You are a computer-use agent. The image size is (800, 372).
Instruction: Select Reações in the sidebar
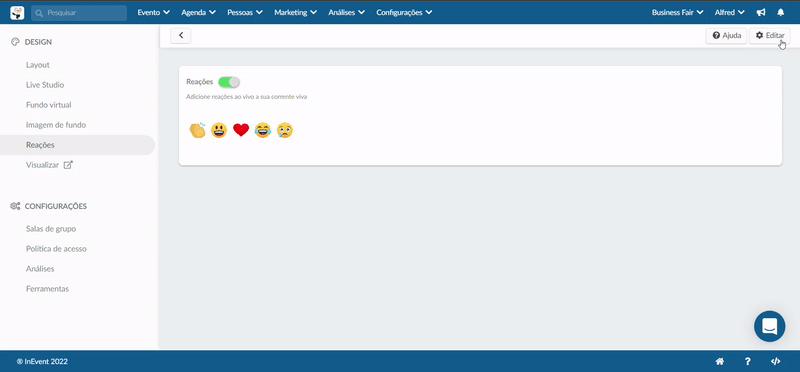coord(78,145)
